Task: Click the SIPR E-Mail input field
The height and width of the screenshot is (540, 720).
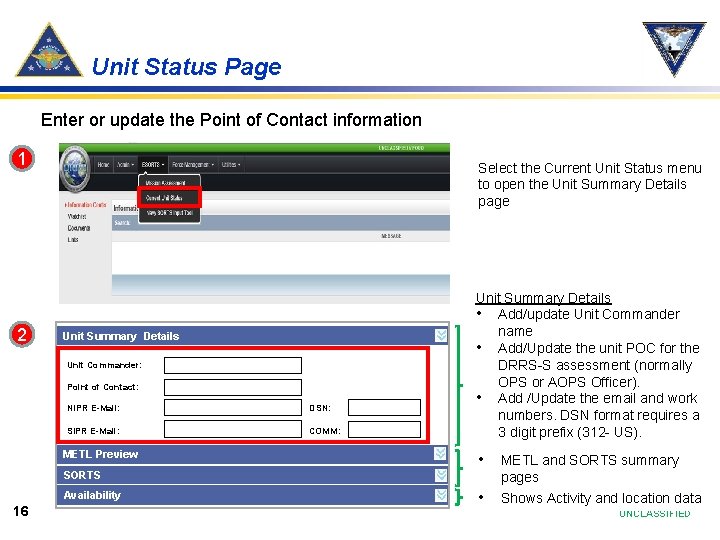Action: (233, 429)
